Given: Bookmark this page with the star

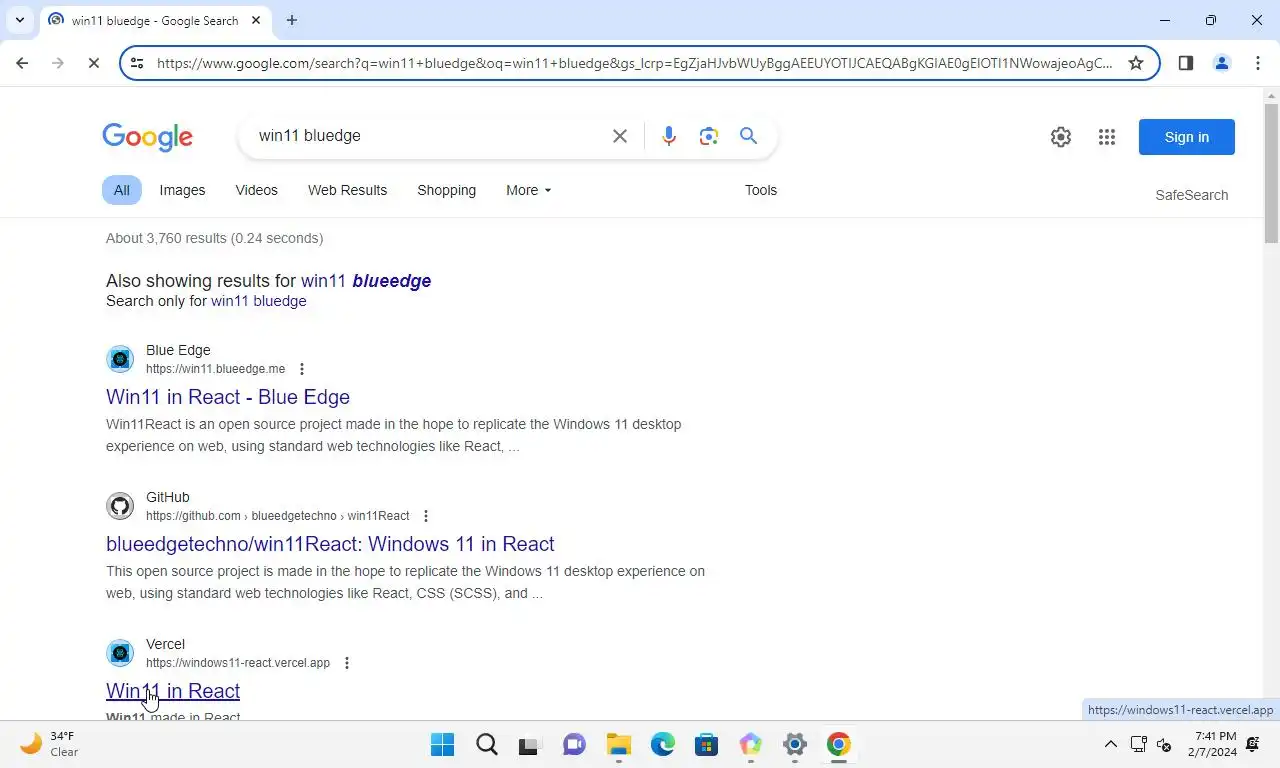Looking at the screenshot, I should click(1136, 63).
